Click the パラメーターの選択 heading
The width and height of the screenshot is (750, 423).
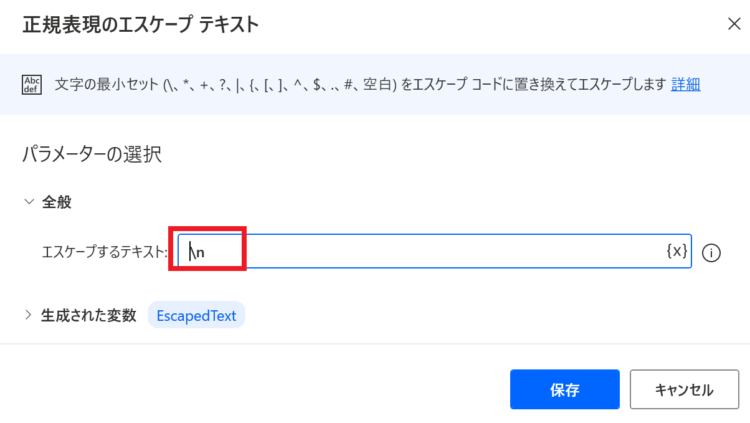92,154
